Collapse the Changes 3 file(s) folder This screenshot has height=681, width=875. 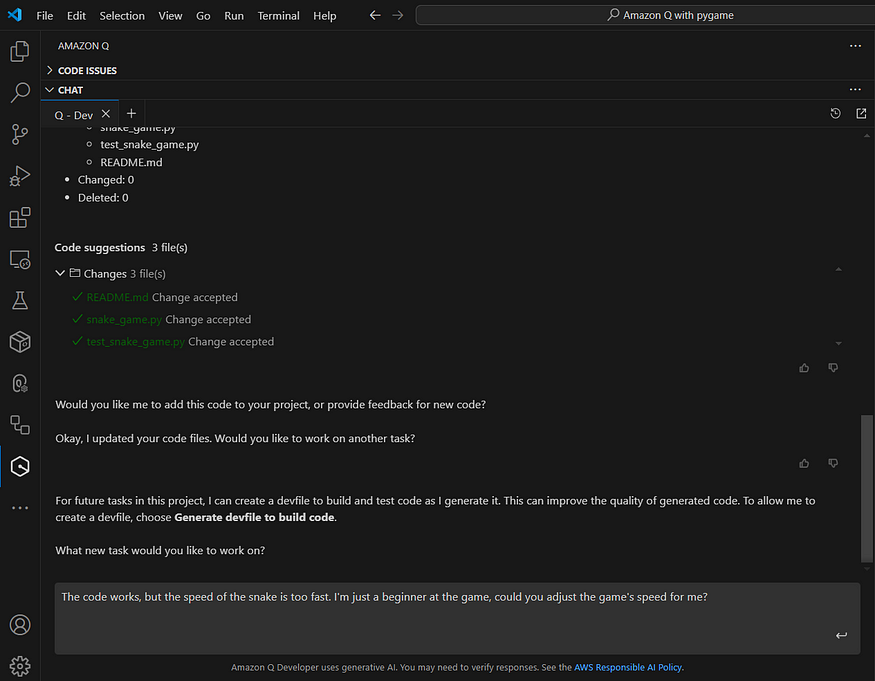[x=60, y=274]
